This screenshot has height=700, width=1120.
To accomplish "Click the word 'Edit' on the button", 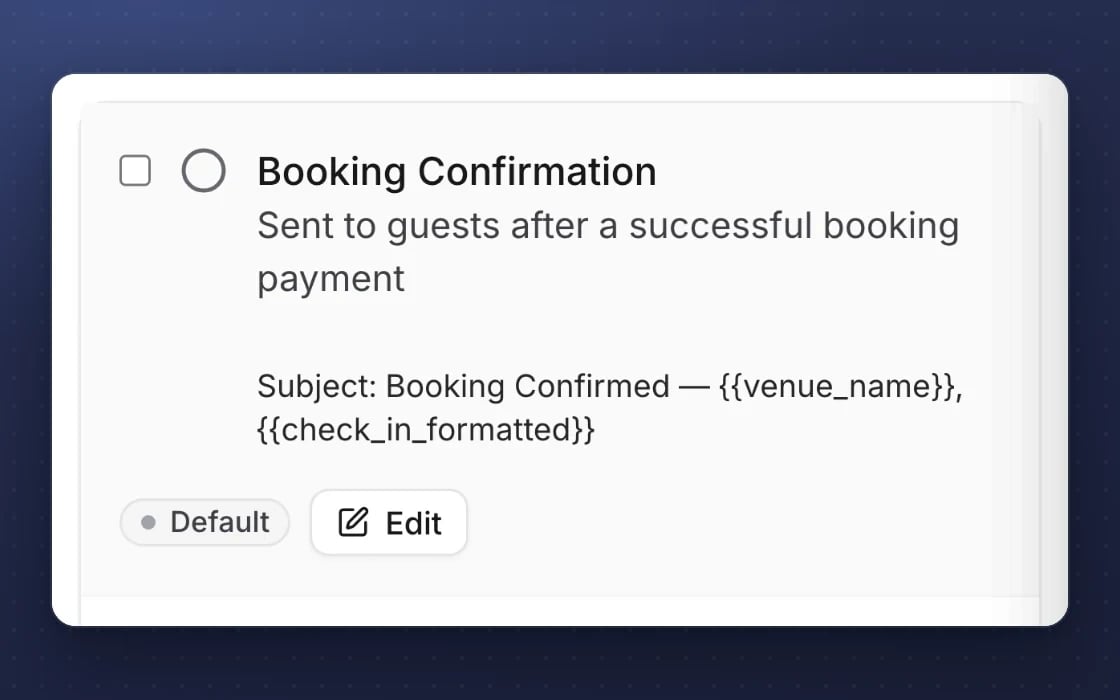I will [x=414, y=524].
